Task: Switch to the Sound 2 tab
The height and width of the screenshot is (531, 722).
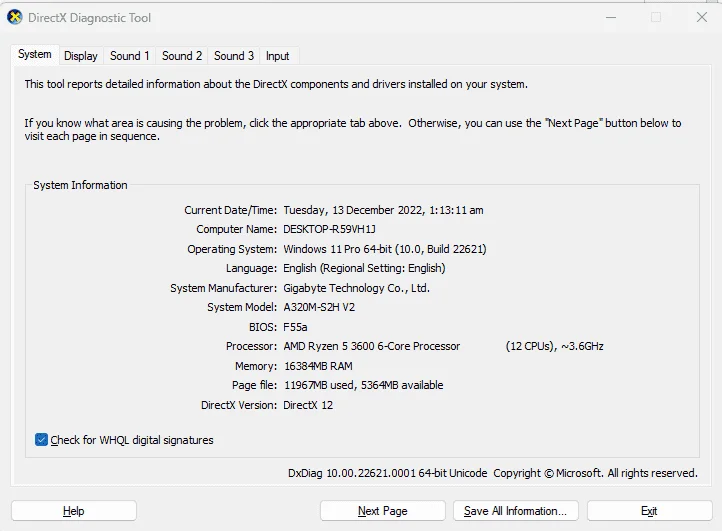Action: coord(182,56)
